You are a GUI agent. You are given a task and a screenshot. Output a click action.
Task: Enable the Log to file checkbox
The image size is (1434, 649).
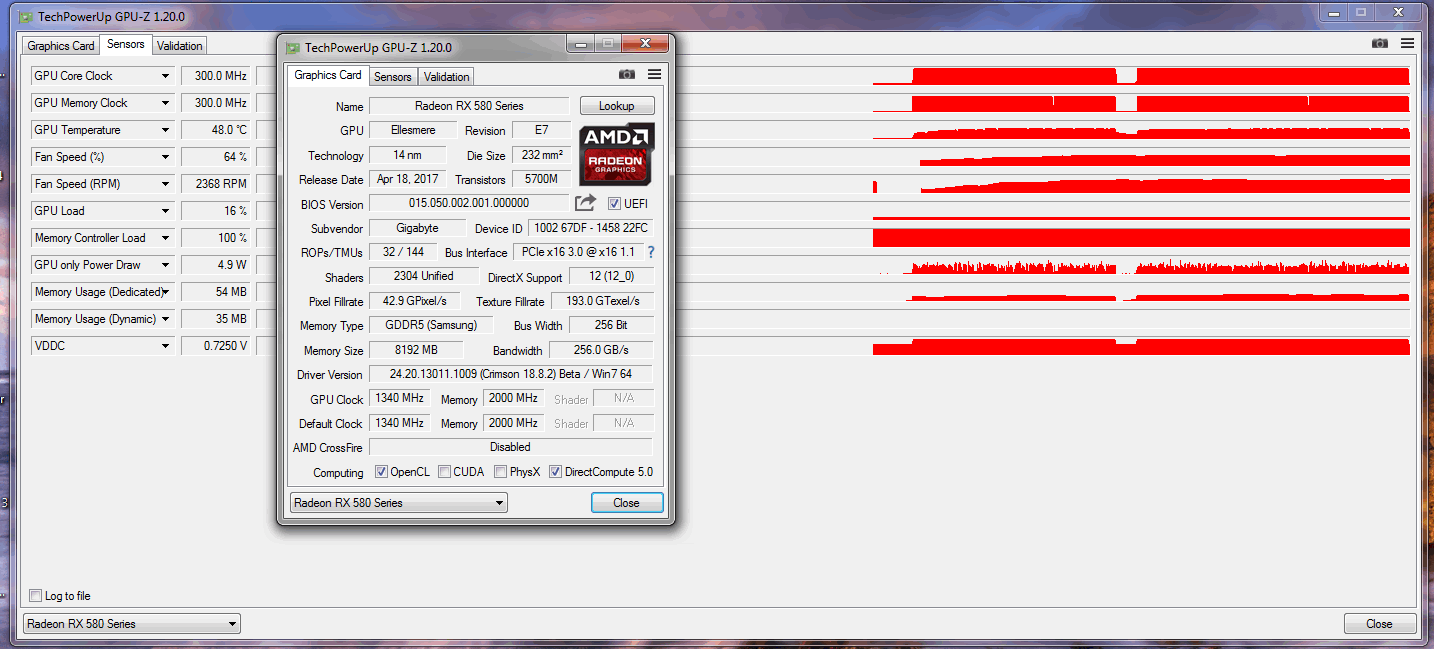point(36,595)
